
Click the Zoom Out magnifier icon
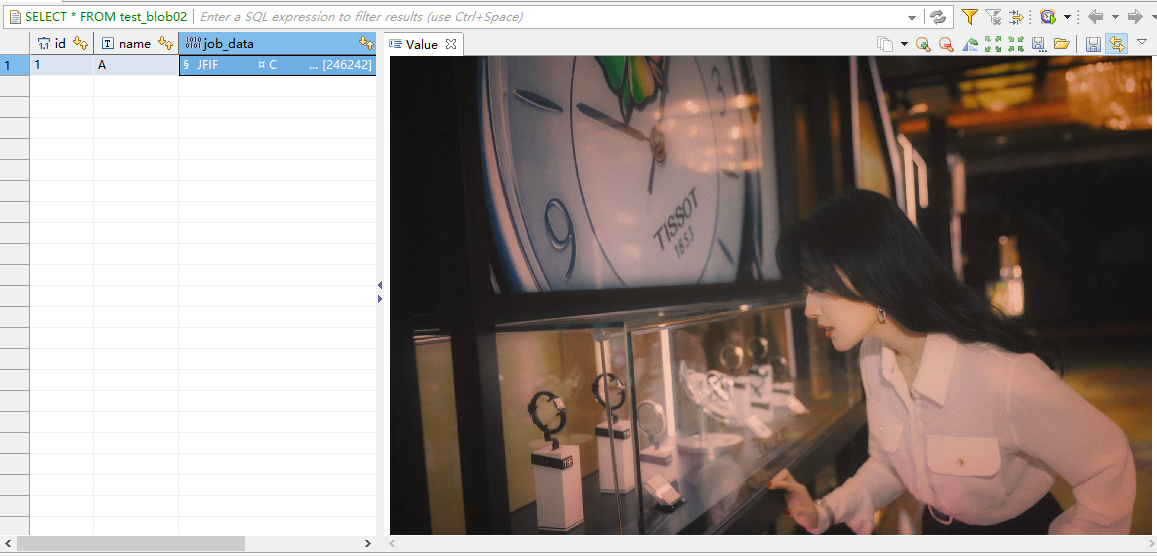coord(946,44)
